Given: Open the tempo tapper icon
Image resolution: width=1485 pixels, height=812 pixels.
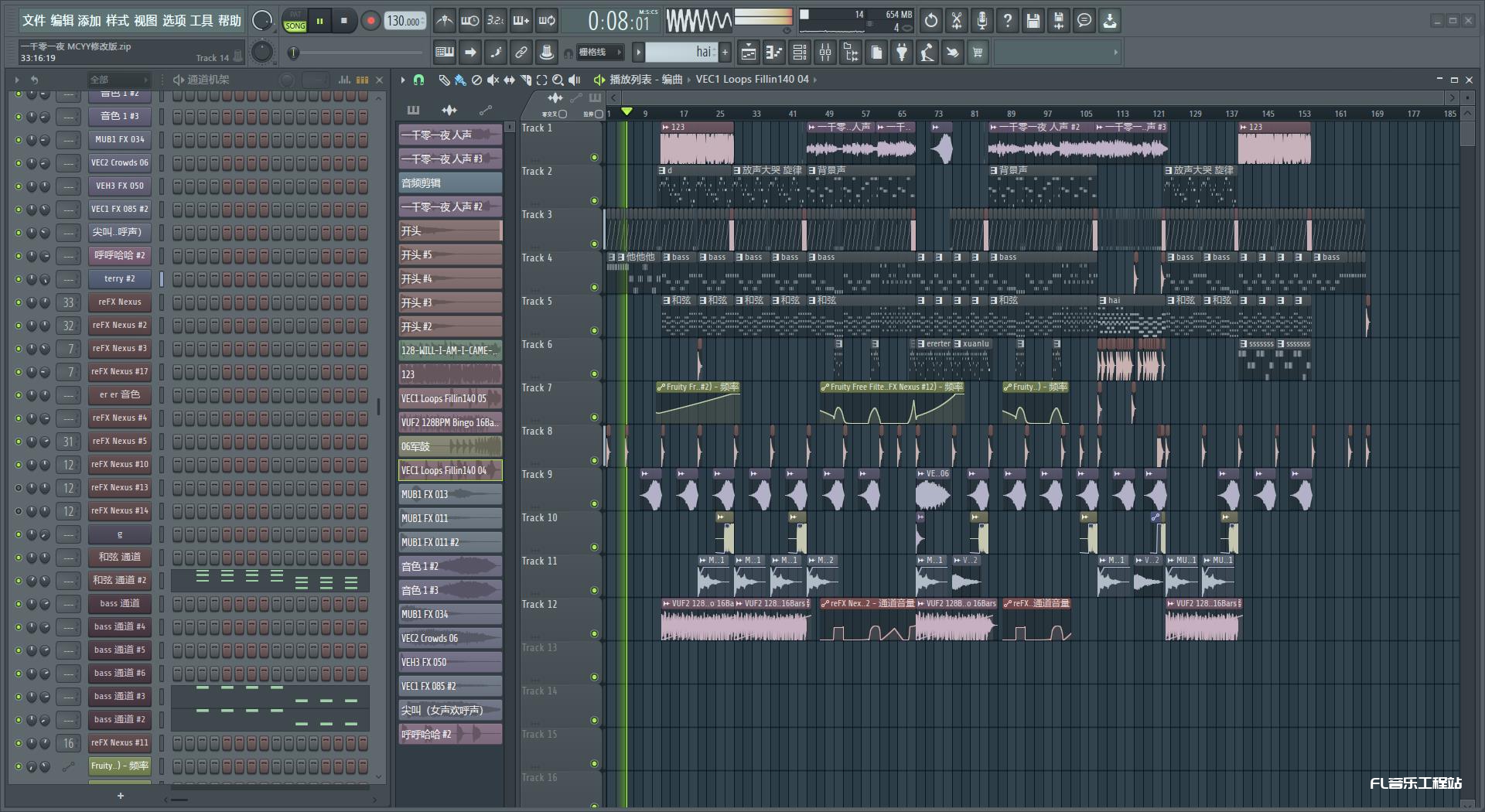Looking at the screenshot, I should point(927,53).
